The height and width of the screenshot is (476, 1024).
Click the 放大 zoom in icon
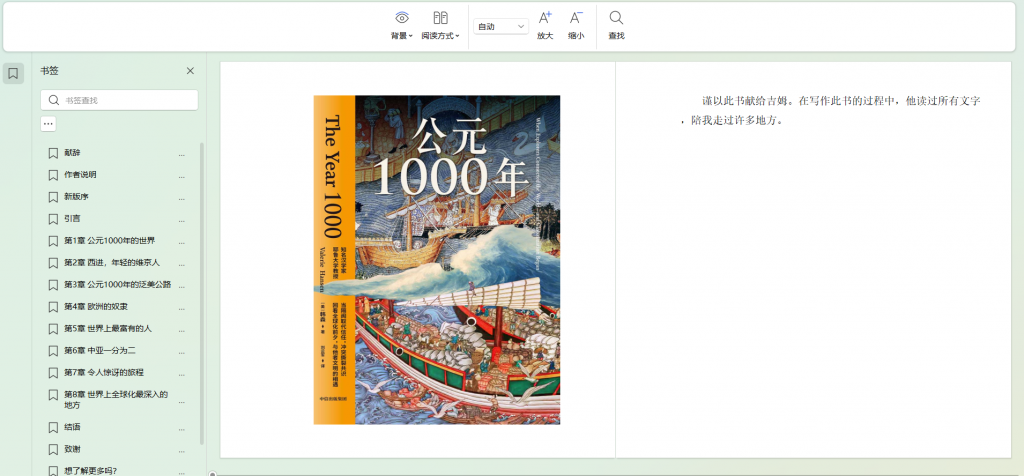point(545,18)
